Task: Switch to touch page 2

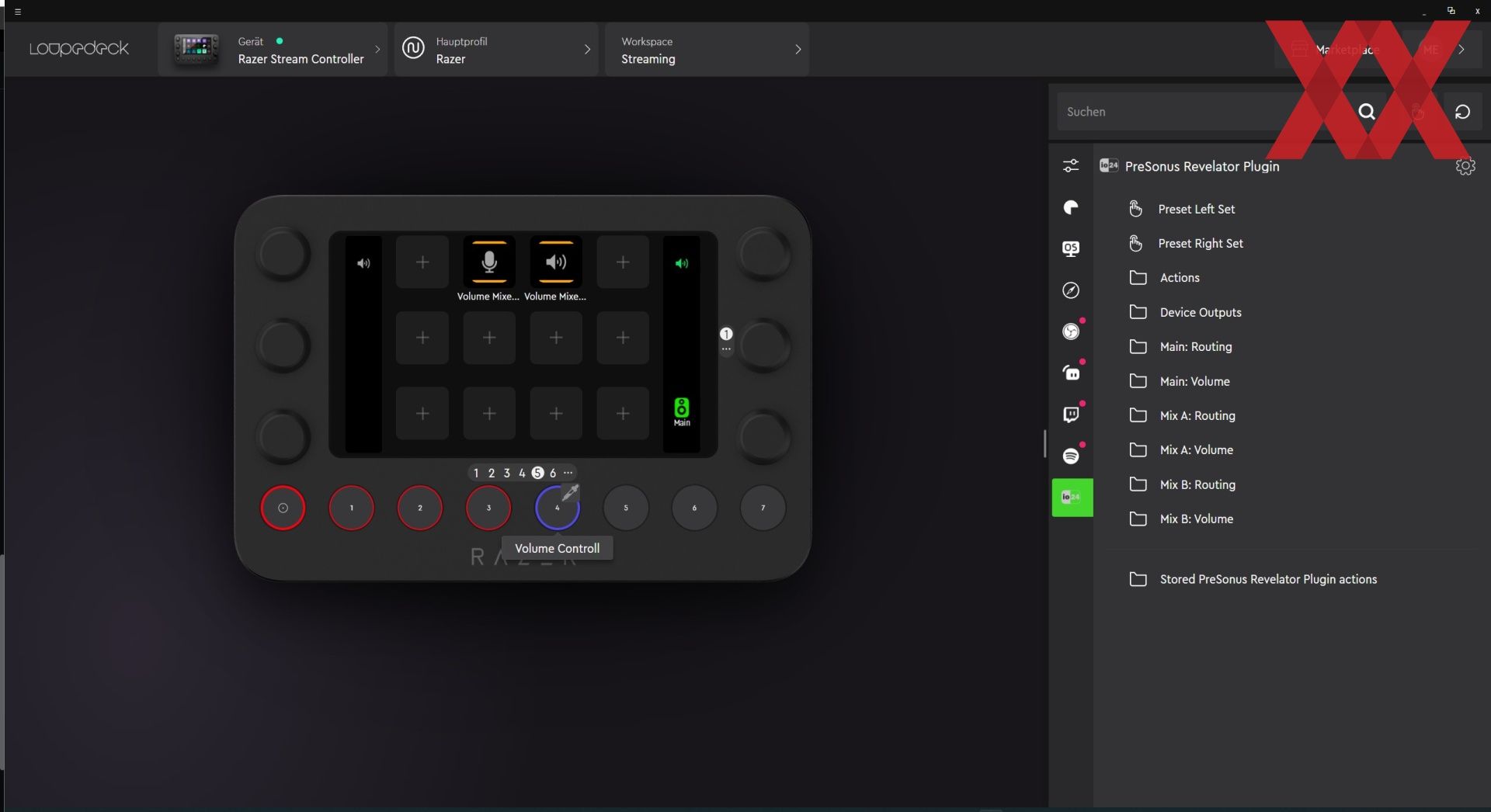Action: click(x=492, y=473)
